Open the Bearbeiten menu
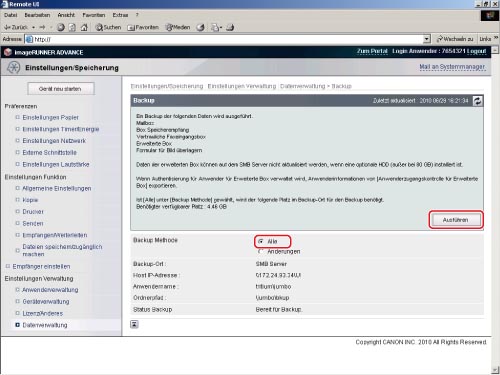Image resolution: width=500 pixels, height=375 pixels. (x=37, y=15)
